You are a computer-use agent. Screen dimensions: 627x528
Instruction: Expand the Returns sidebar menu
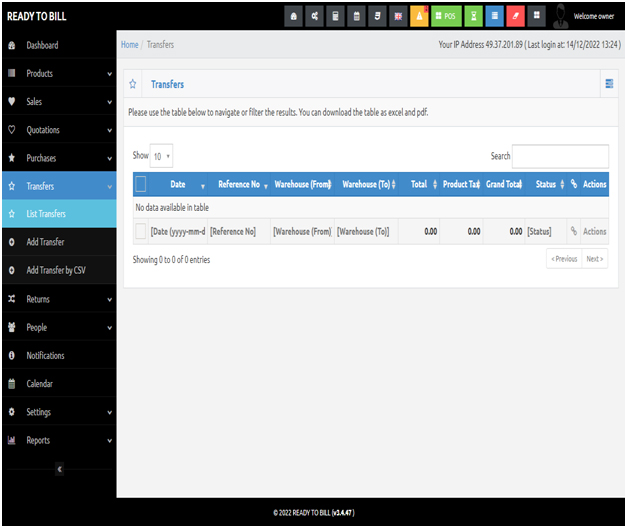click(x=59, y=299)
